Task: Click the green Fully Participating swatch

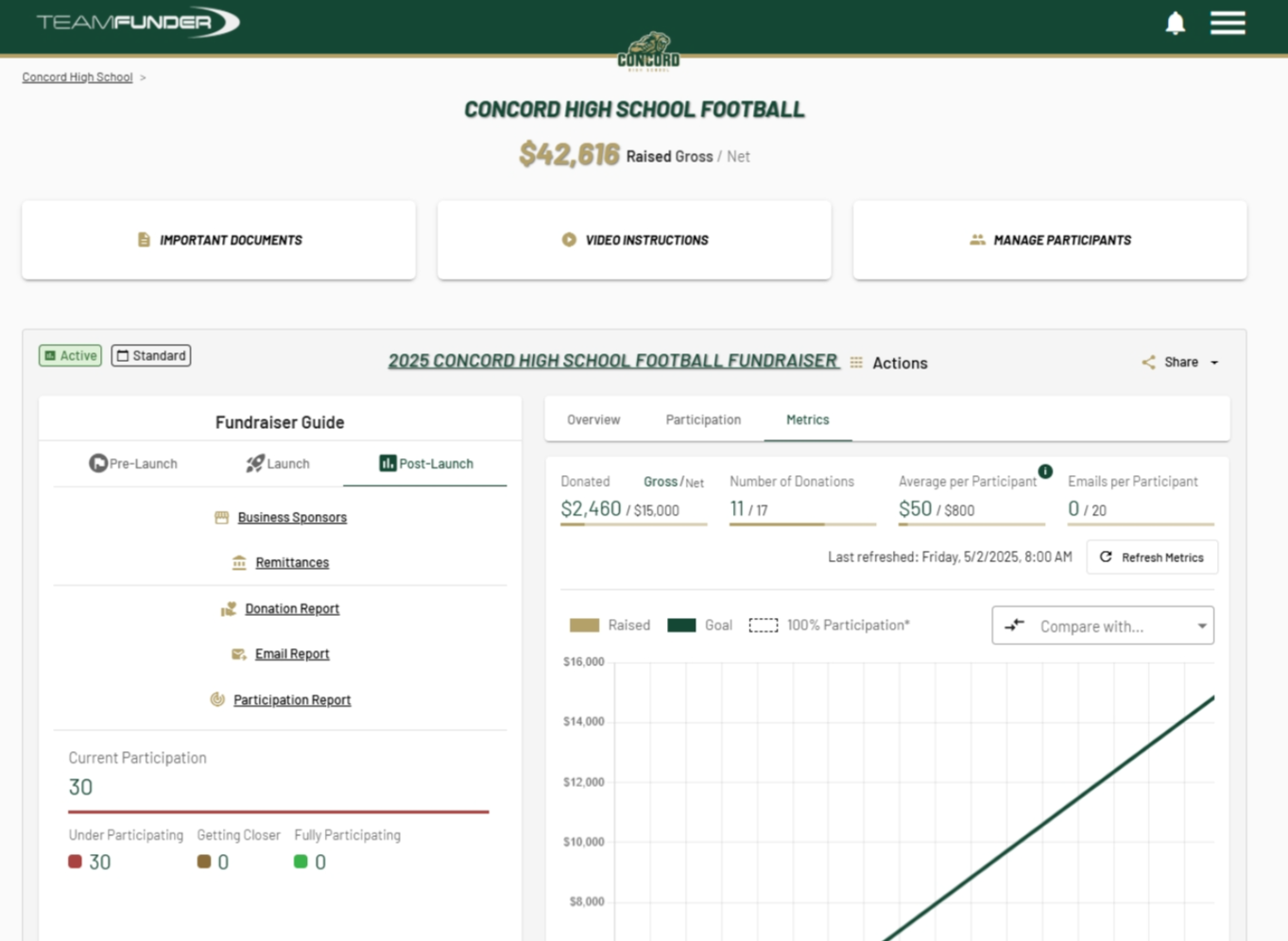Action: tap(301, 862)
